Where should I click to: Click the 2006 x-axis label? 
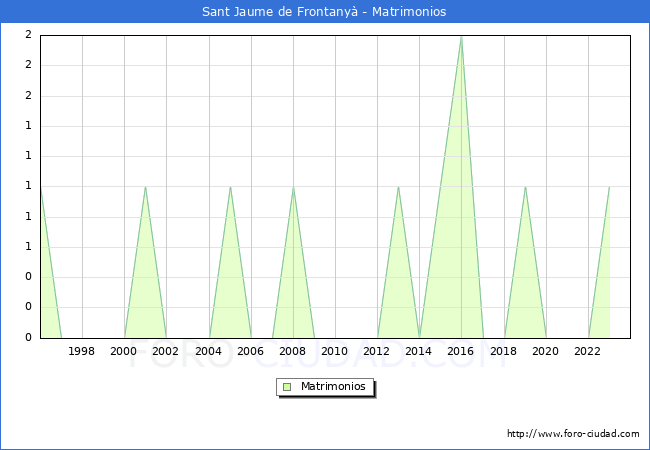[250, 351]
